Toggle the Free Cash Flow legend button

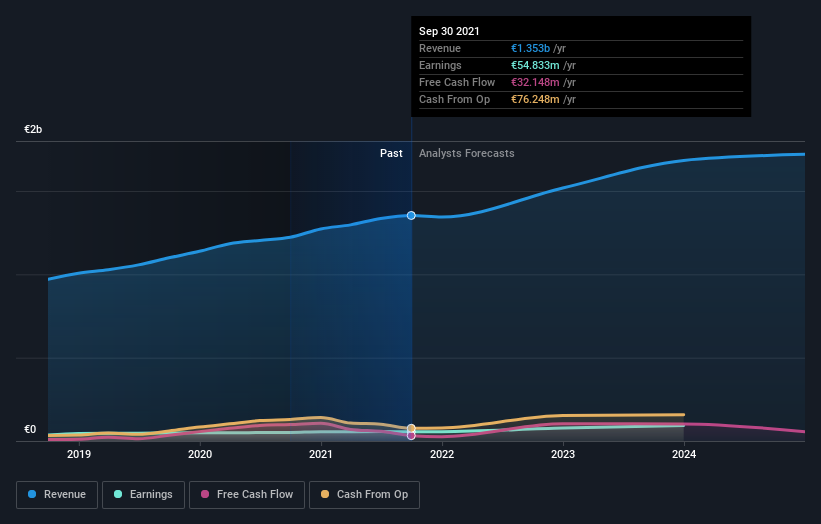tap(247, 495)
